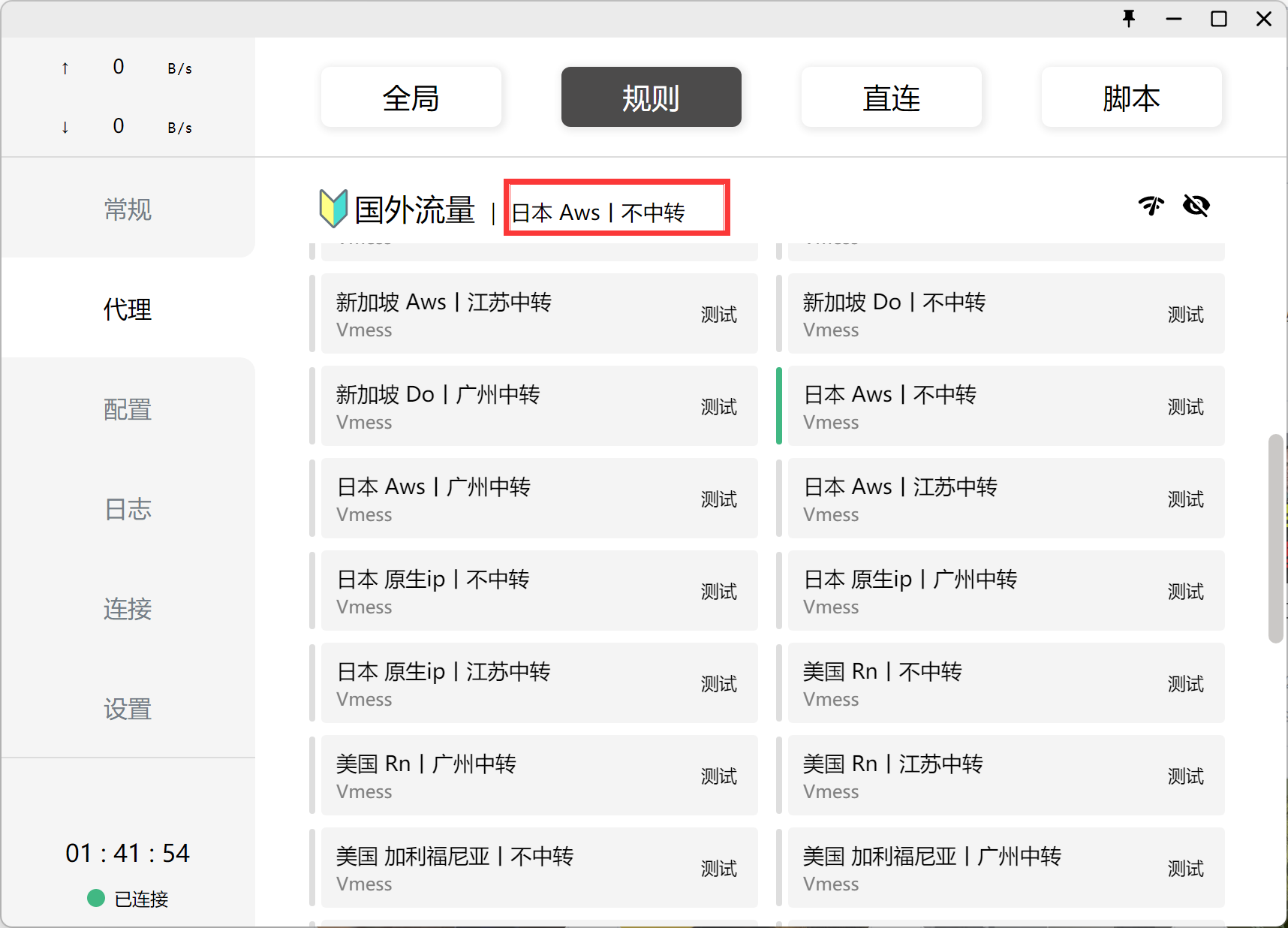
Task: Choose the 美国 Rn | 广州中转 proxy node
Action: [540, 775]
